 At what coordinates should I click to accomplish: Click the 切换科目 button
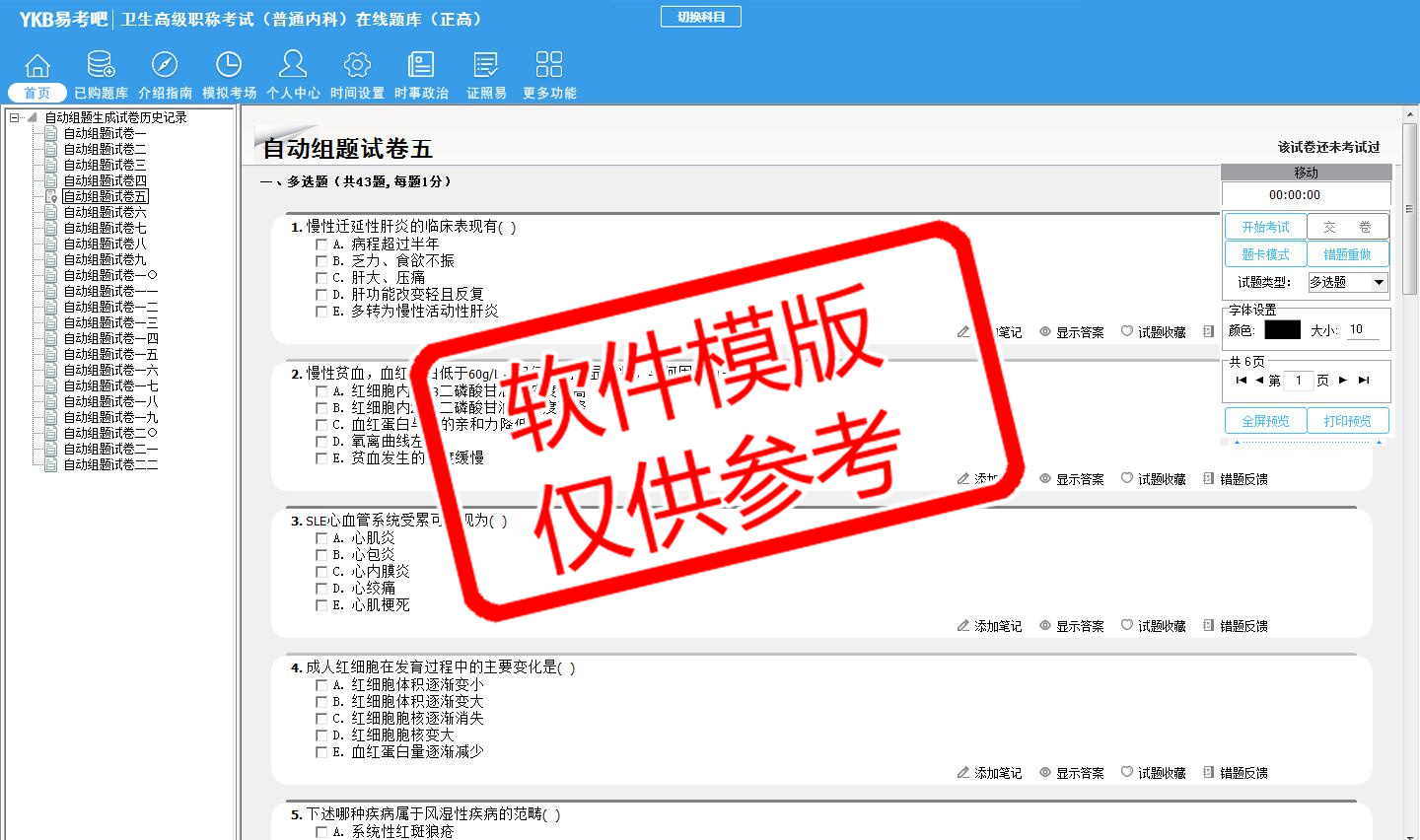[x=701, y=17]
